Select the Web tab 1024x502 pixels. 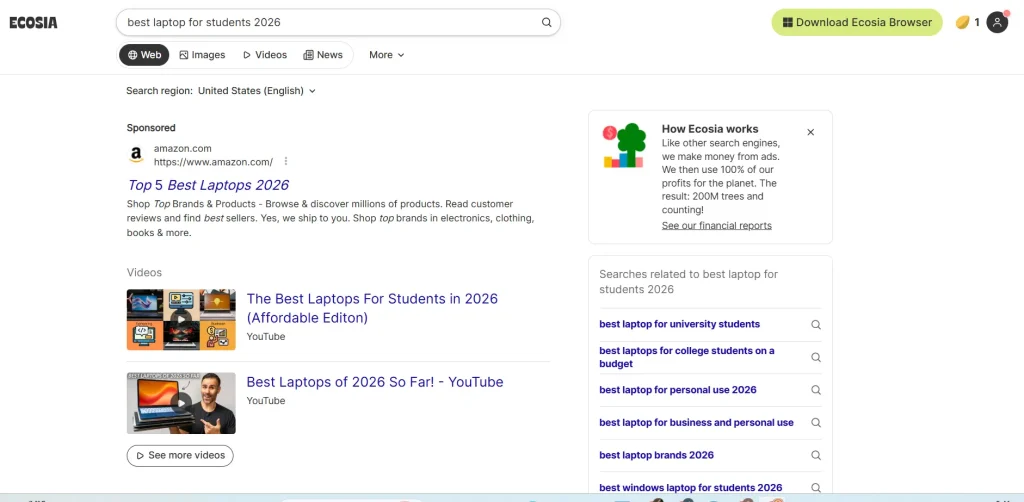coord(144,55)
